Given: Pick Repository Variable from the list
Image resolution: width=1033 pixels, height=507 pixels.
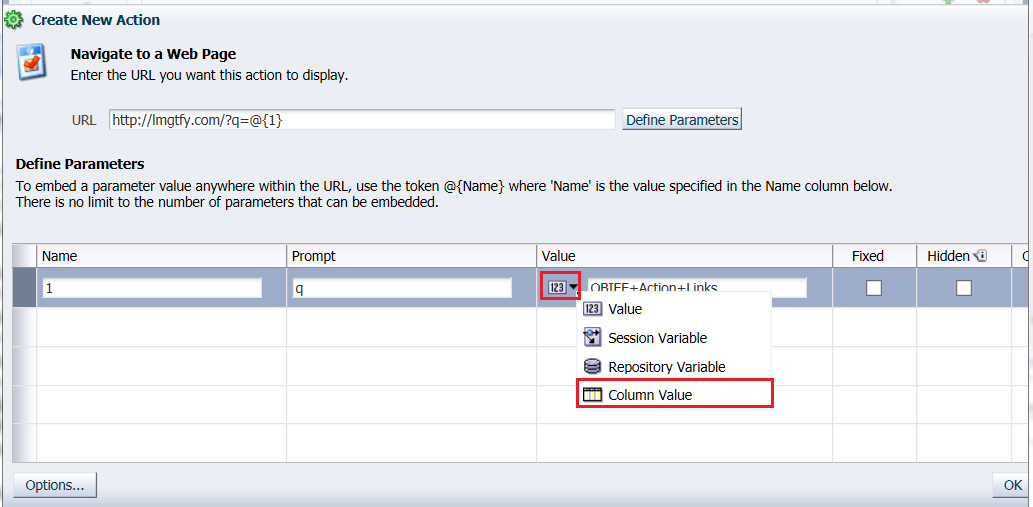Looking at the screenshot, I should coord(666,367).
